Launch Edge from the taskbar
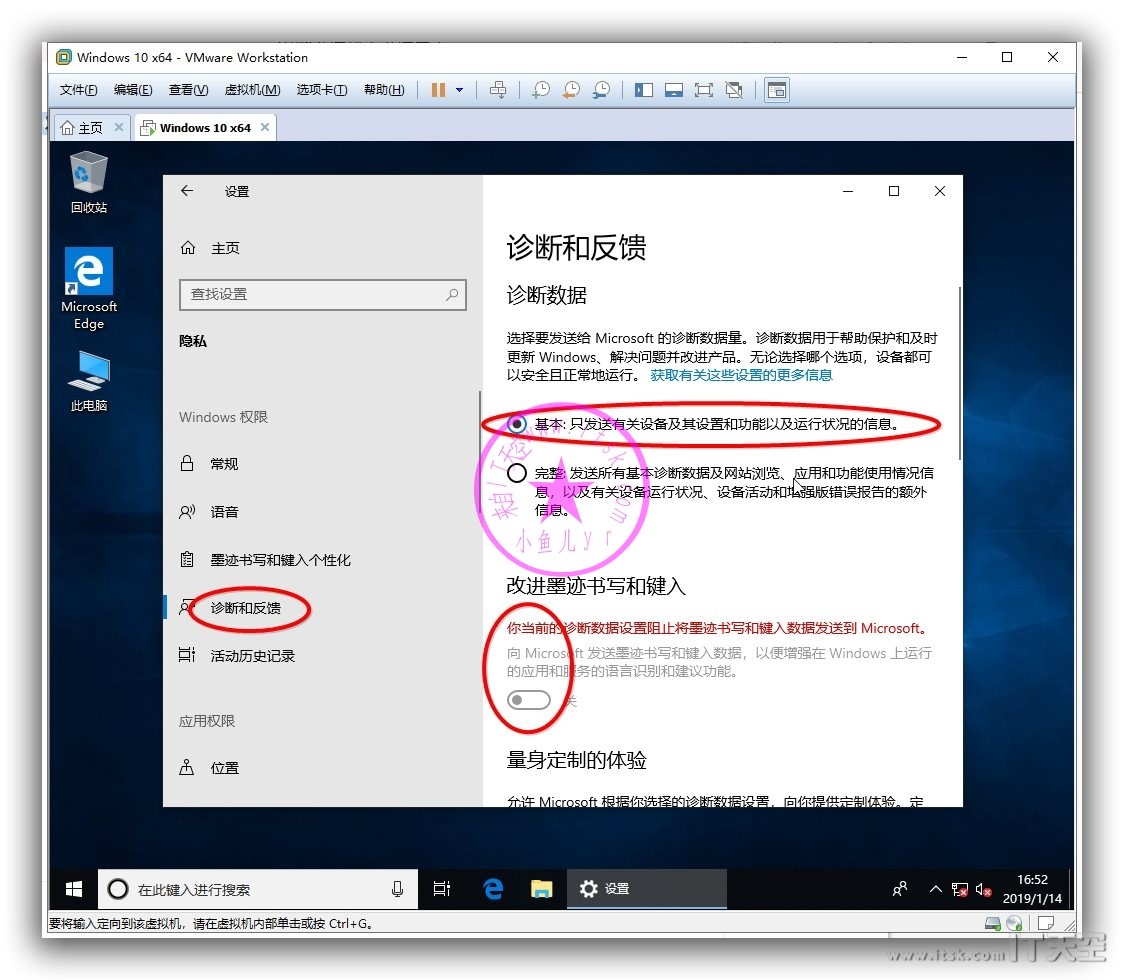The image size is (1124, 980). 492,889
